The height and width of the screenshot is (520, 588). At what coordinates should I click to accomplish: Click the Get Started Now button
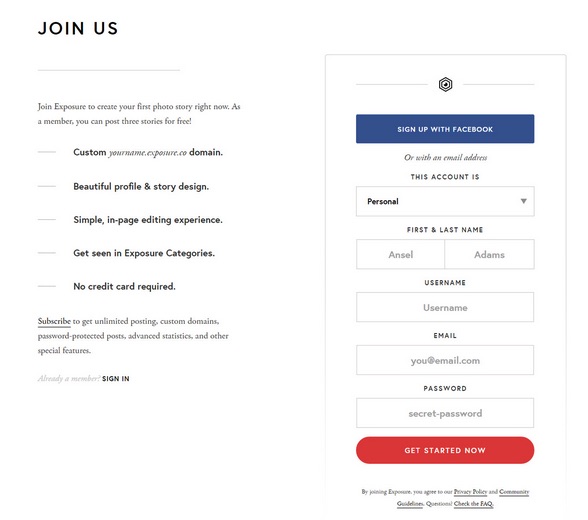tap(445, 450)
